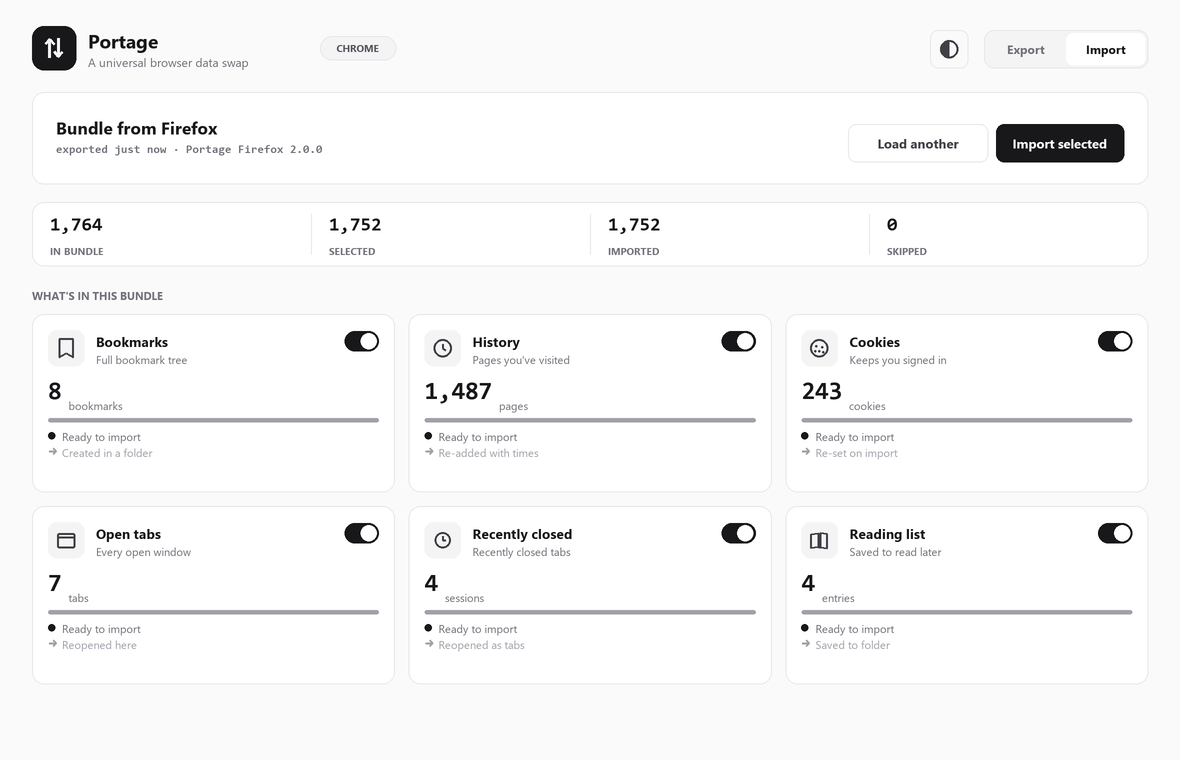
Task: Click the 'Created in a folder' note
Action: (107, 453)
